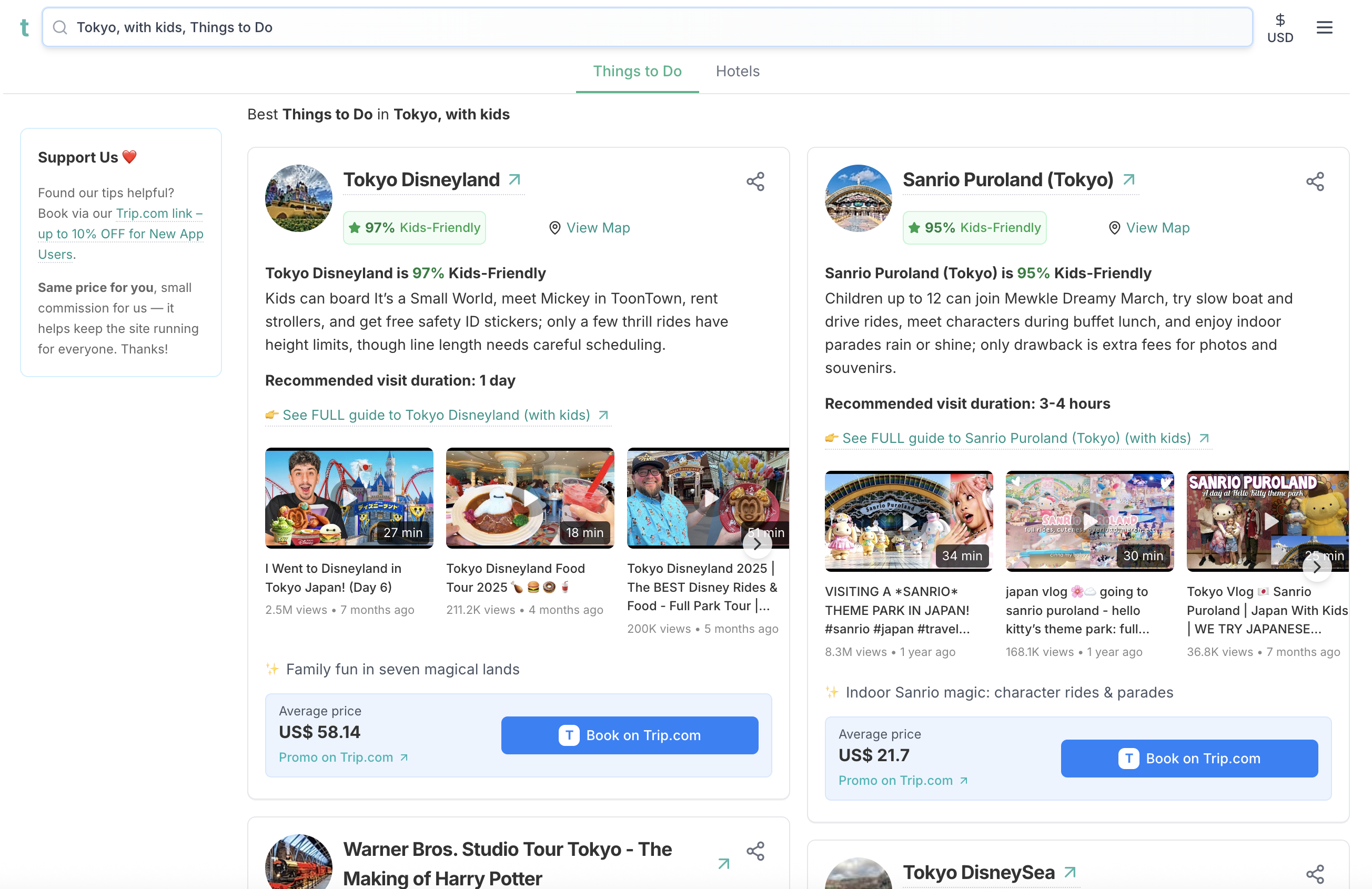Screen dimensions: 1372x889
Task: Share the Sanrio Puroland card
Action: [1316, 181]
